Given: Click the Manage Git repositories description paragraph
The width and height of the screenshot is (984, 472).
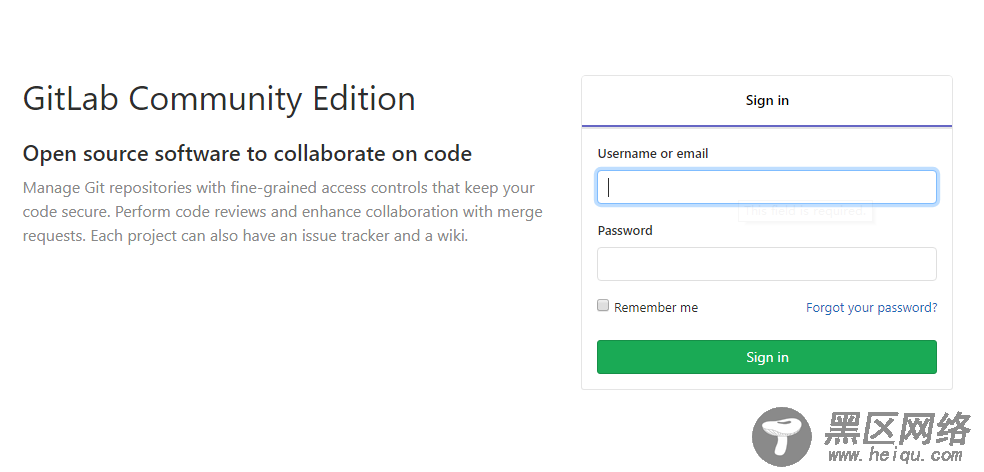Looking at the screenshot, I should point(282,212).
